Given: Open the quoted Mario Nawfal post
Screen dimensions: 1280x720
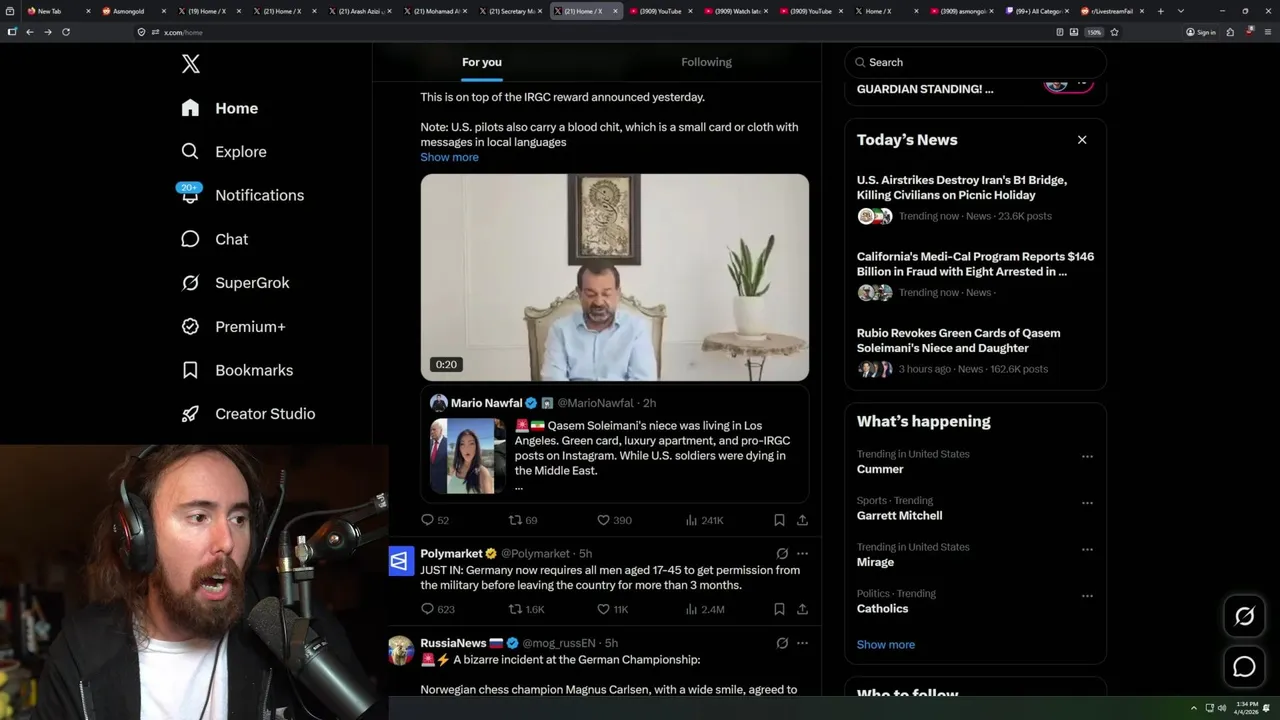Looking at the screenshot, I should coord(614,444).
